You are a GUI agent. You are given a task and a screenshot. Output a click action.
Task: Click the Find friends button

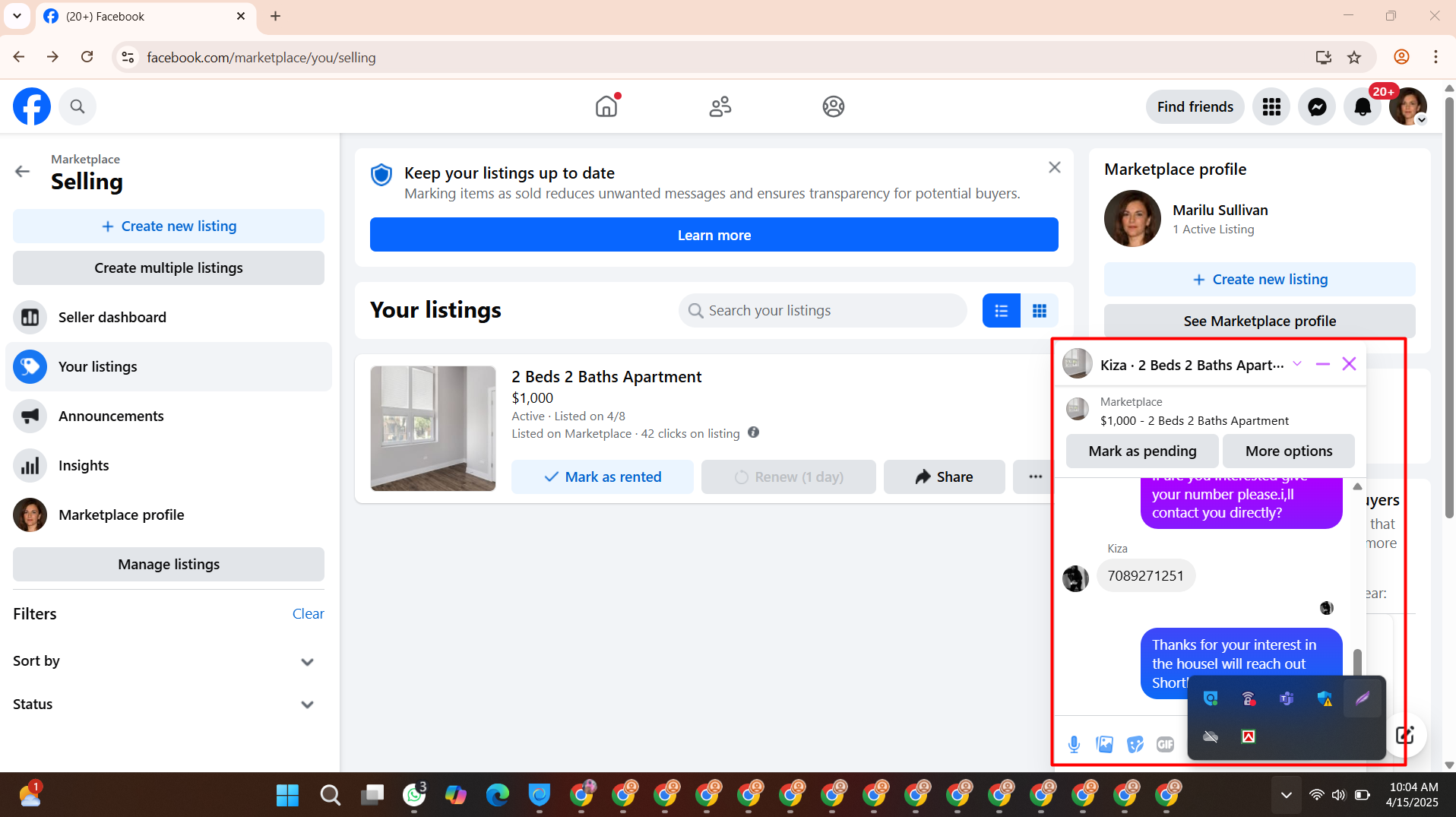click(1195, 106)
